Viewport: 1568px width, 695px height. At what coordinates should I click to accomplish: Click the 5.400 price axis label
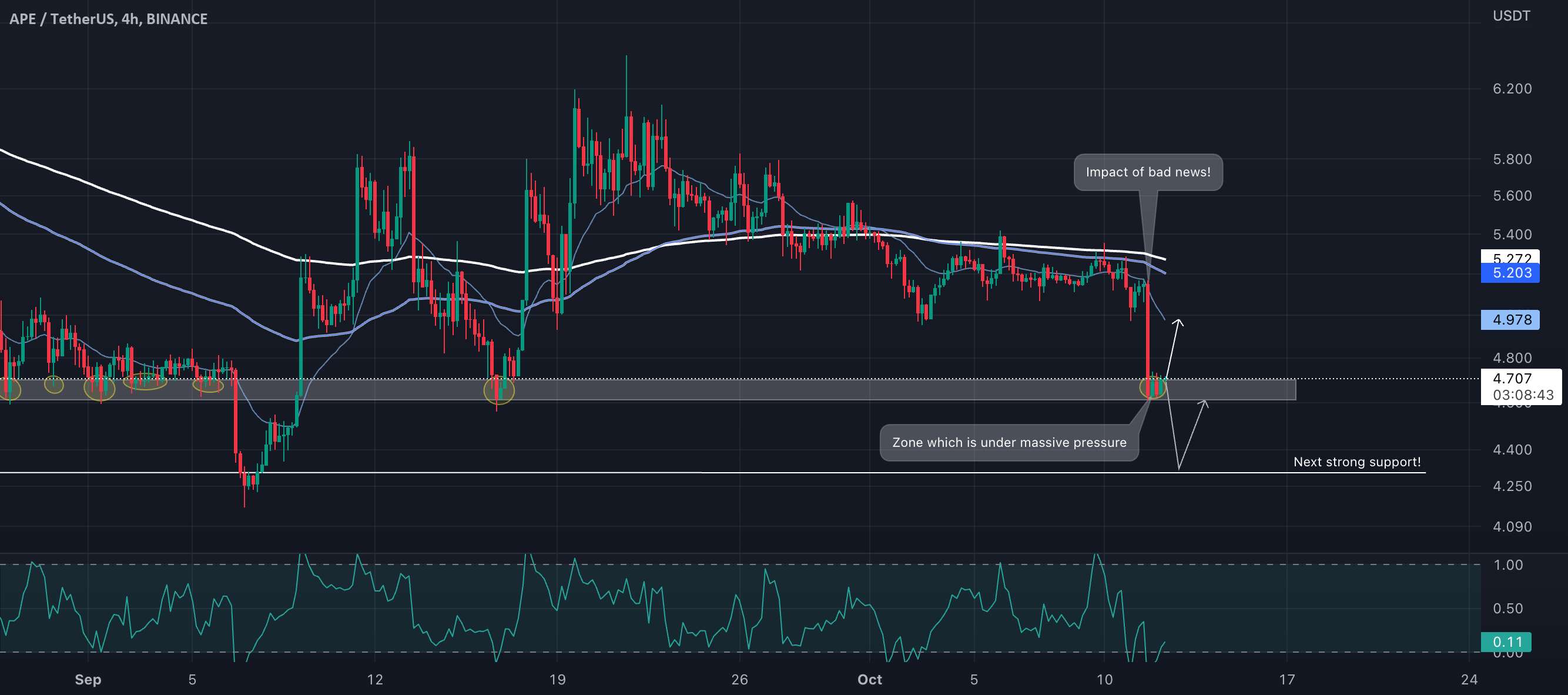1512,235
